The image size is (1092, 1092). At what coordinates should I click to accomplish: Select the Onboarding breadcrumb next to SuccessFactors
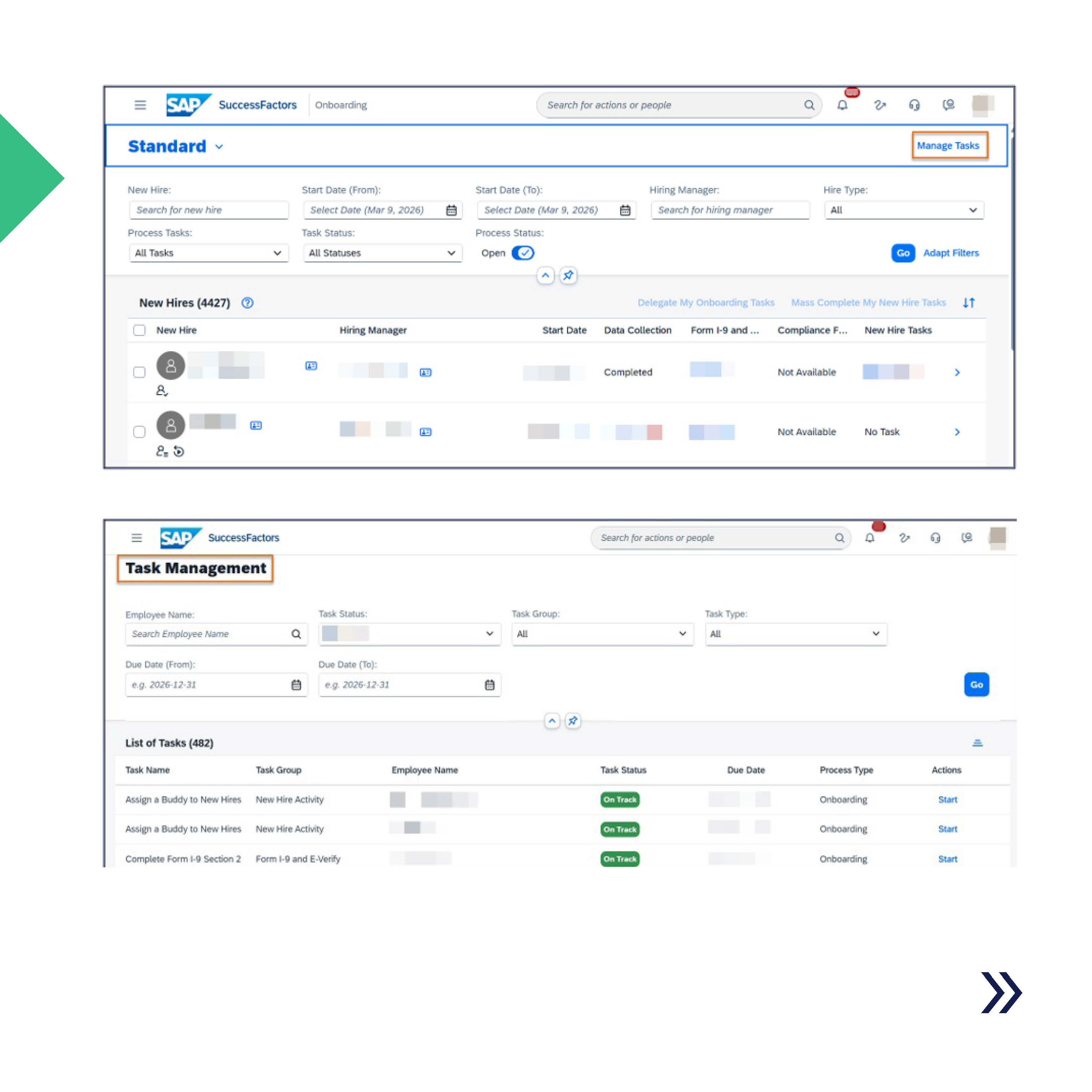click(x=341, y=105)
